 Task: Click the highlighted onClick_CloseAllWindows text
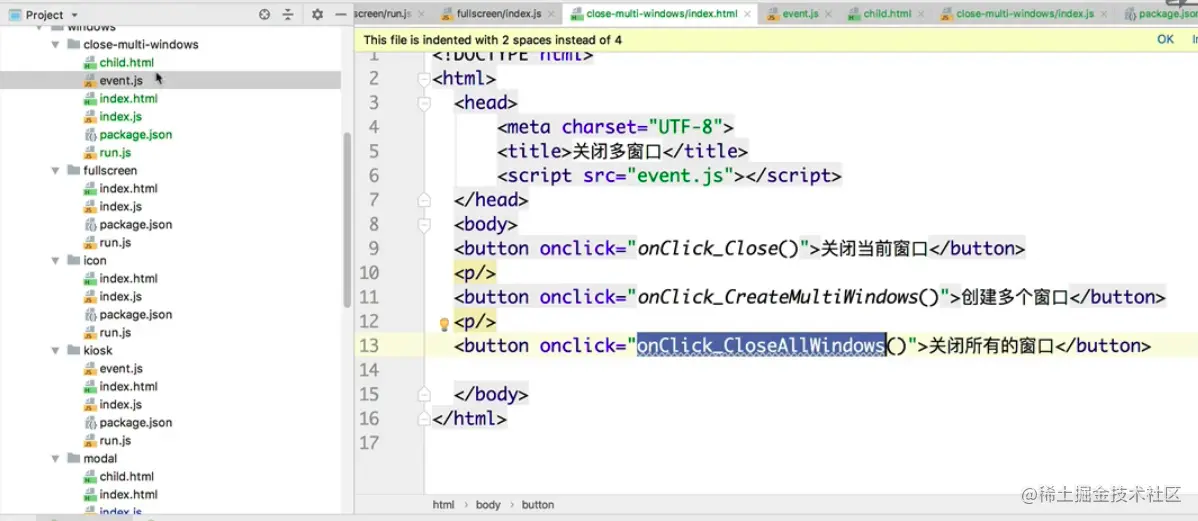(761, 345)
